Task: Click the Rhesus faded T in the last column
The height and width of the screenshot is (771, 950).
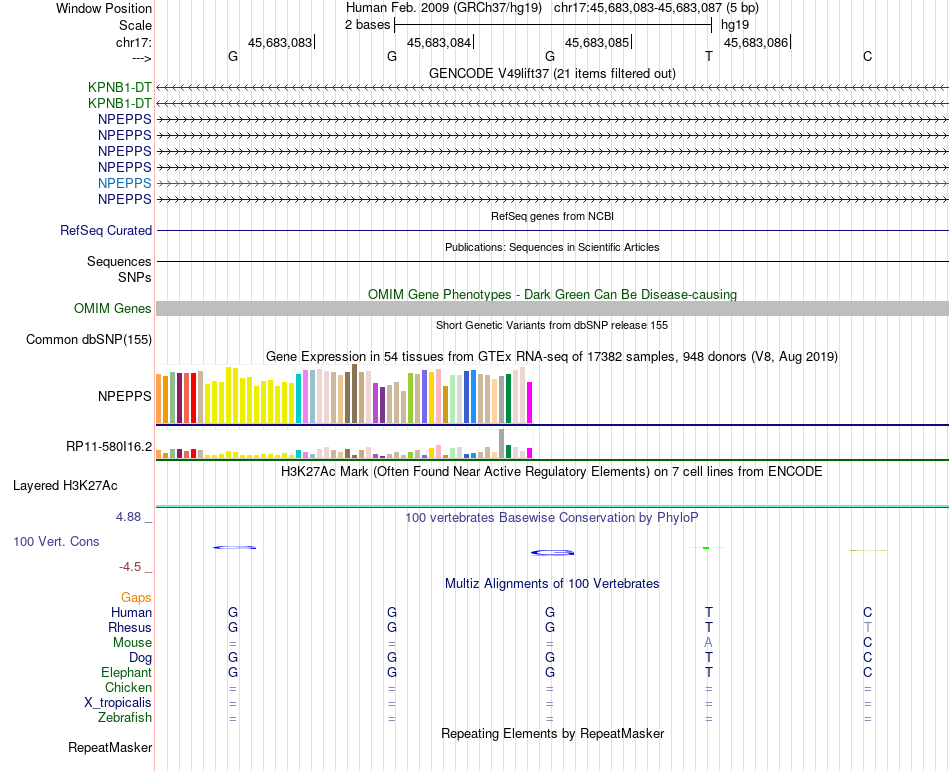Action: (868, 627)
